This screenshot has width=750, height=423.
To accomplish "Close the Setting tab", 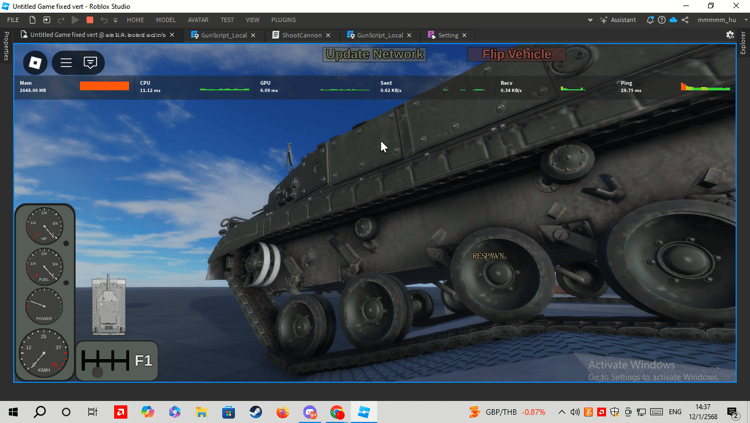I will (464, 35).
